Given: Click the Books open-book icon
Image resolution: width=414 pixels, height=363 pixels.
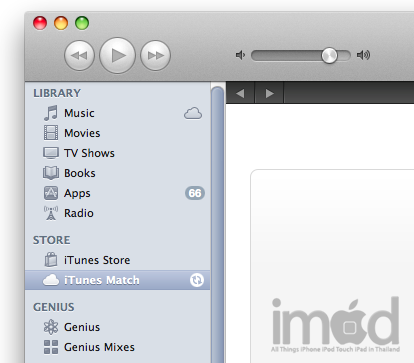Looking at the screenshot, I should (51, 173).
